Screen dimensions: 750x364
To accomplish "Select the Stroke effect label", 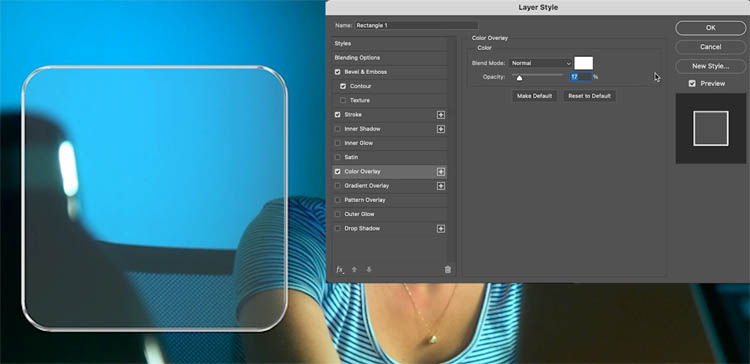I will coord(353,115).
